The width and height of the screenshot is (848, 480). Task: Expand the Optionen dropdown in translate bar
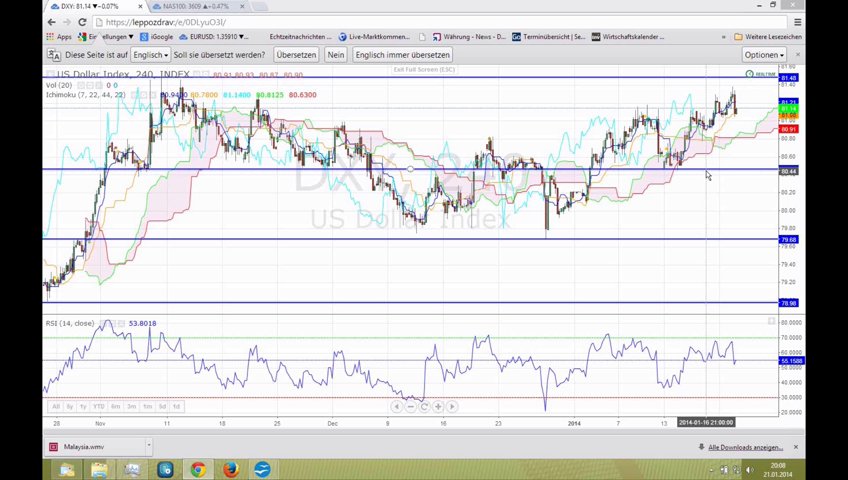764,55
